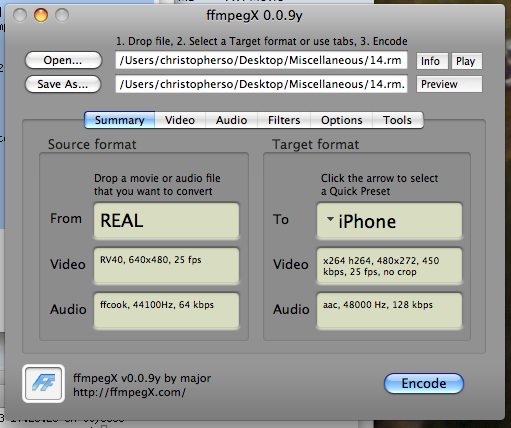511x428 pixels.
Task: Click the x264 h264 target video info
Action: point(389,266)
